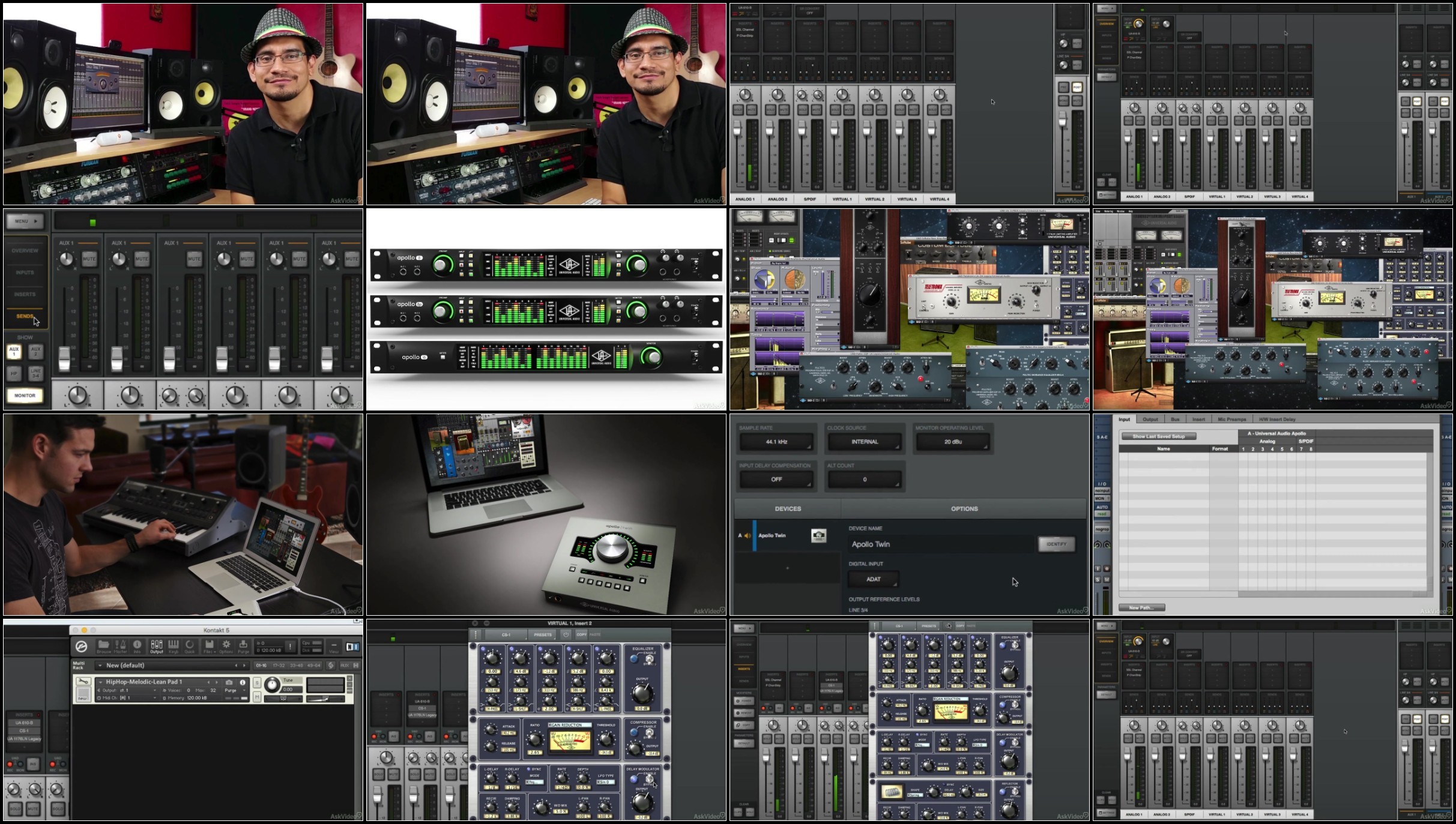Viewport: 1456px width, 824px height.
Task: Click Show Last Saved Setup button
Action: [1158, 436]
